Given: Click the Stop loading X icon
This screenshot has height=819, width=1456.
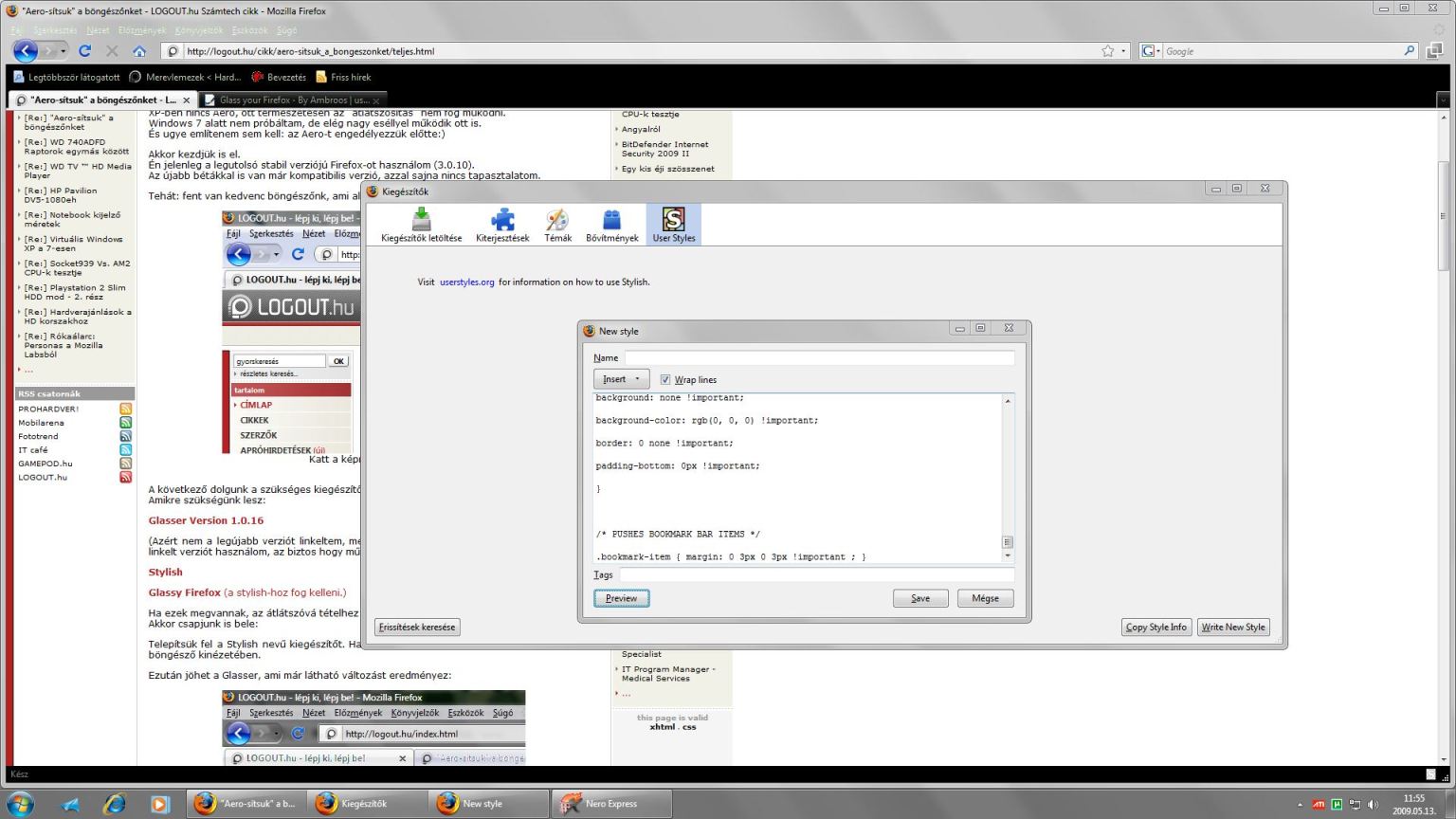Looking at the screenshot, I should click(112, 51).
